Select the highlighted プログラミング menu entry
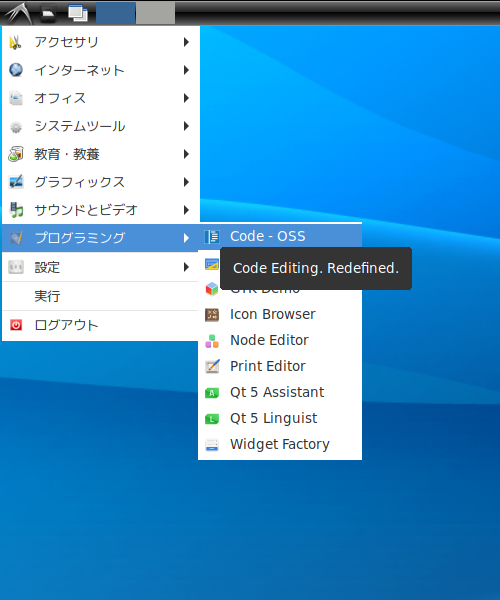 click(x=100, y=238)
